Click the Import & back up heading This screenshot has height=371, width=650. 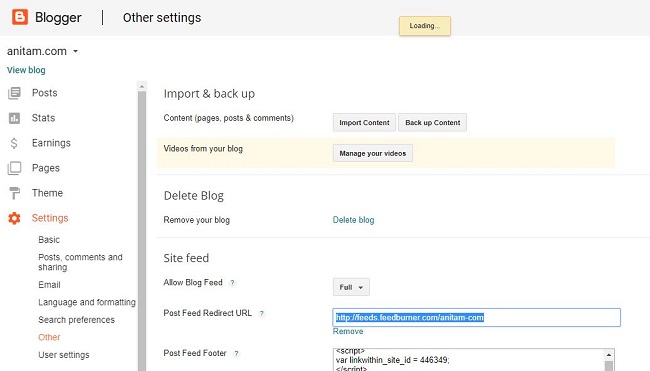pyautogui.click(x=209, y=94)
